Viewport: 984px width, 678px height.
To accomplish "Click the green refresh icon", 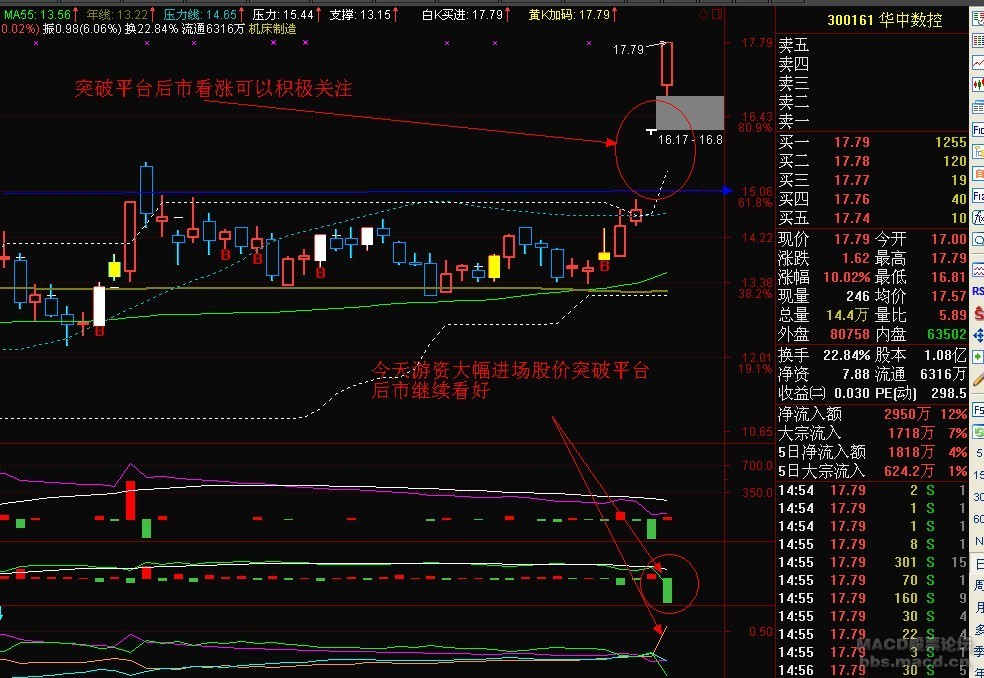I will pos(978,432).
